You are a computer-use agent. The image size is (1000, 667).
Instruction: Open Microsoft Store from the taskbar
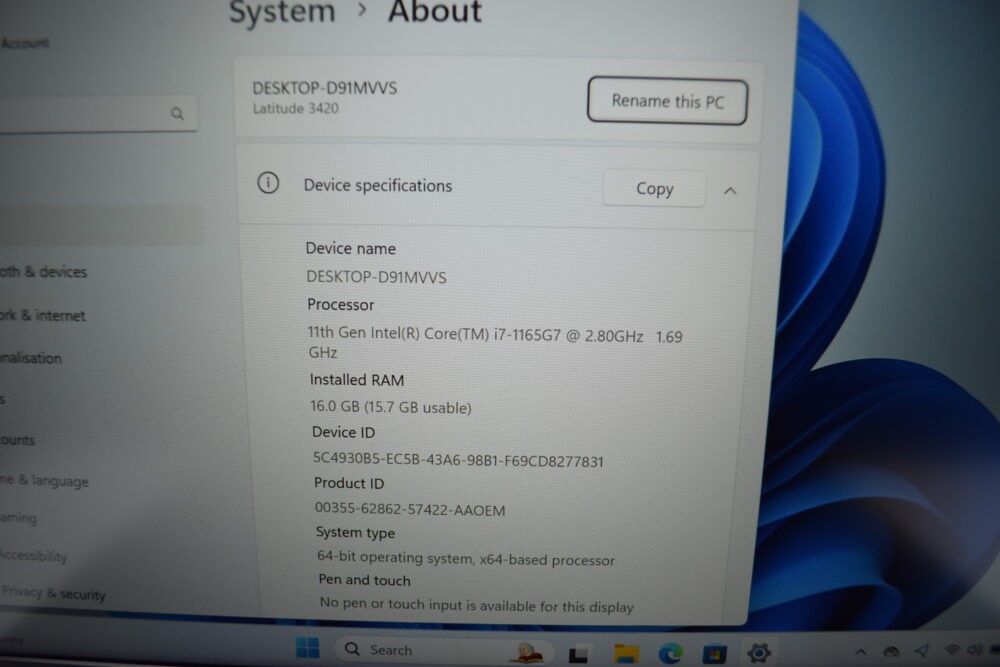point(714,654)
